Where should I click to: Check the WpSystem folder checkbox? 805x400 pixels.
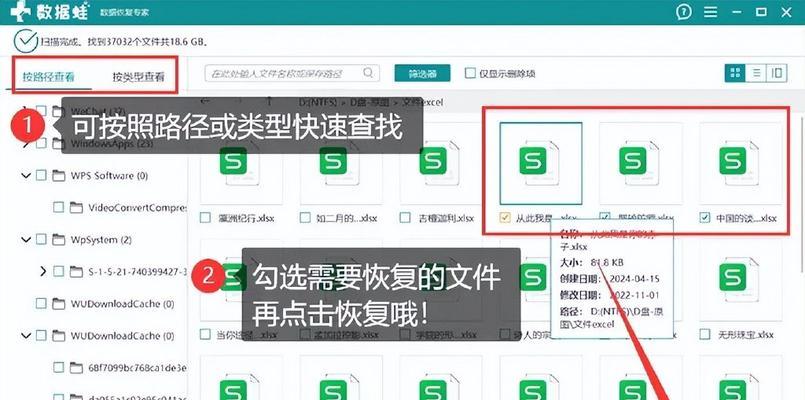pyautogui.click(x=41, y=239)
